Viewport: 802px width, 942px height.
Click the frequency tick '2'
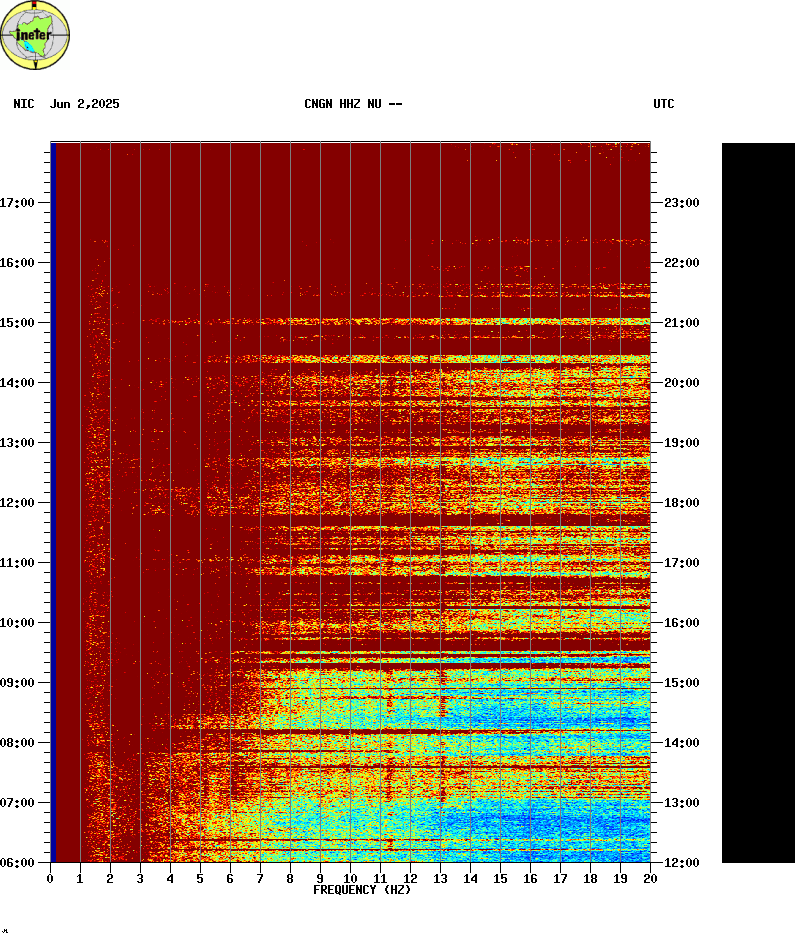pyautogui.click(x=110, y=879)
